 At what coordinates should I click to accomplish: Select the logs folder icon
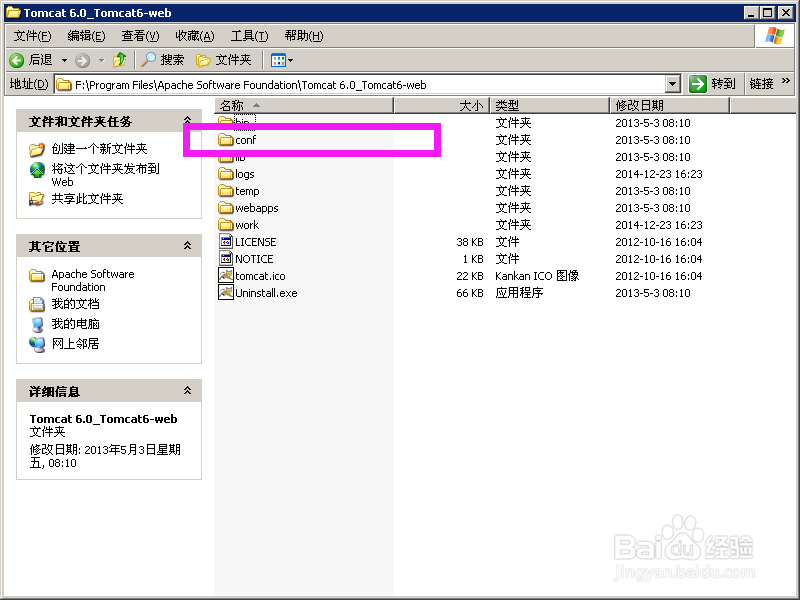(x=226, y=173)
